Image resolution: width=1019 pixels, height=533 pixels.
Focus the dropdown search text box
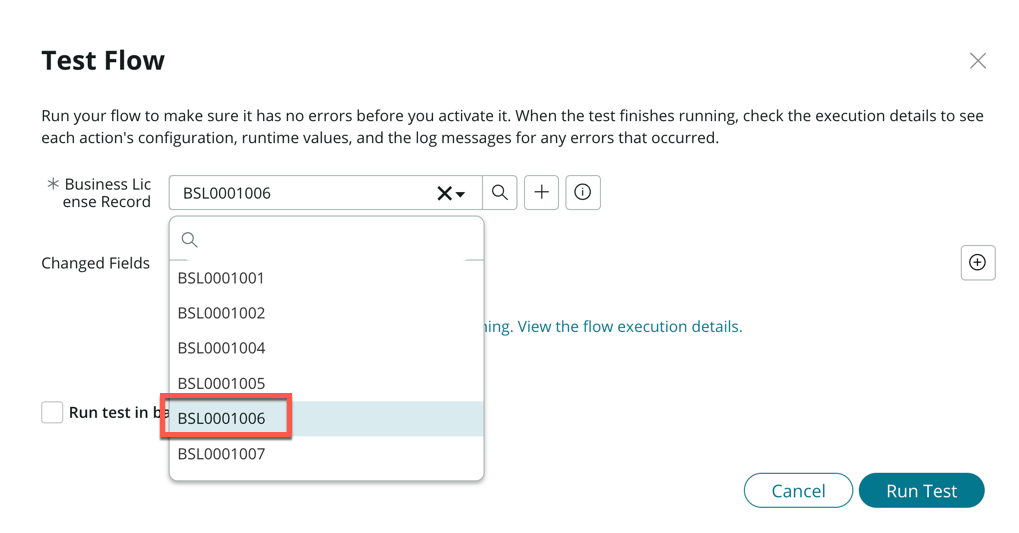tap(335, 240)
